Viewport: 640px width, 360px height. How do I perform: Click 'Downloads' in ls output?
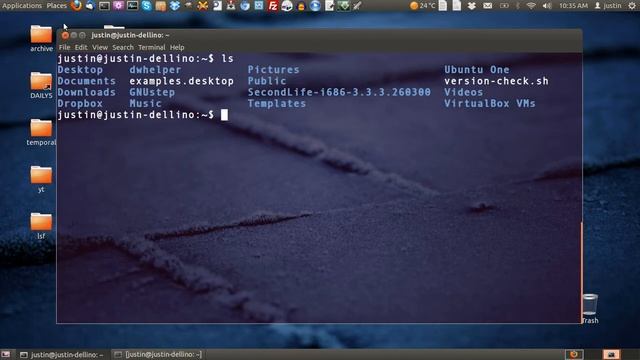[87, 92]
